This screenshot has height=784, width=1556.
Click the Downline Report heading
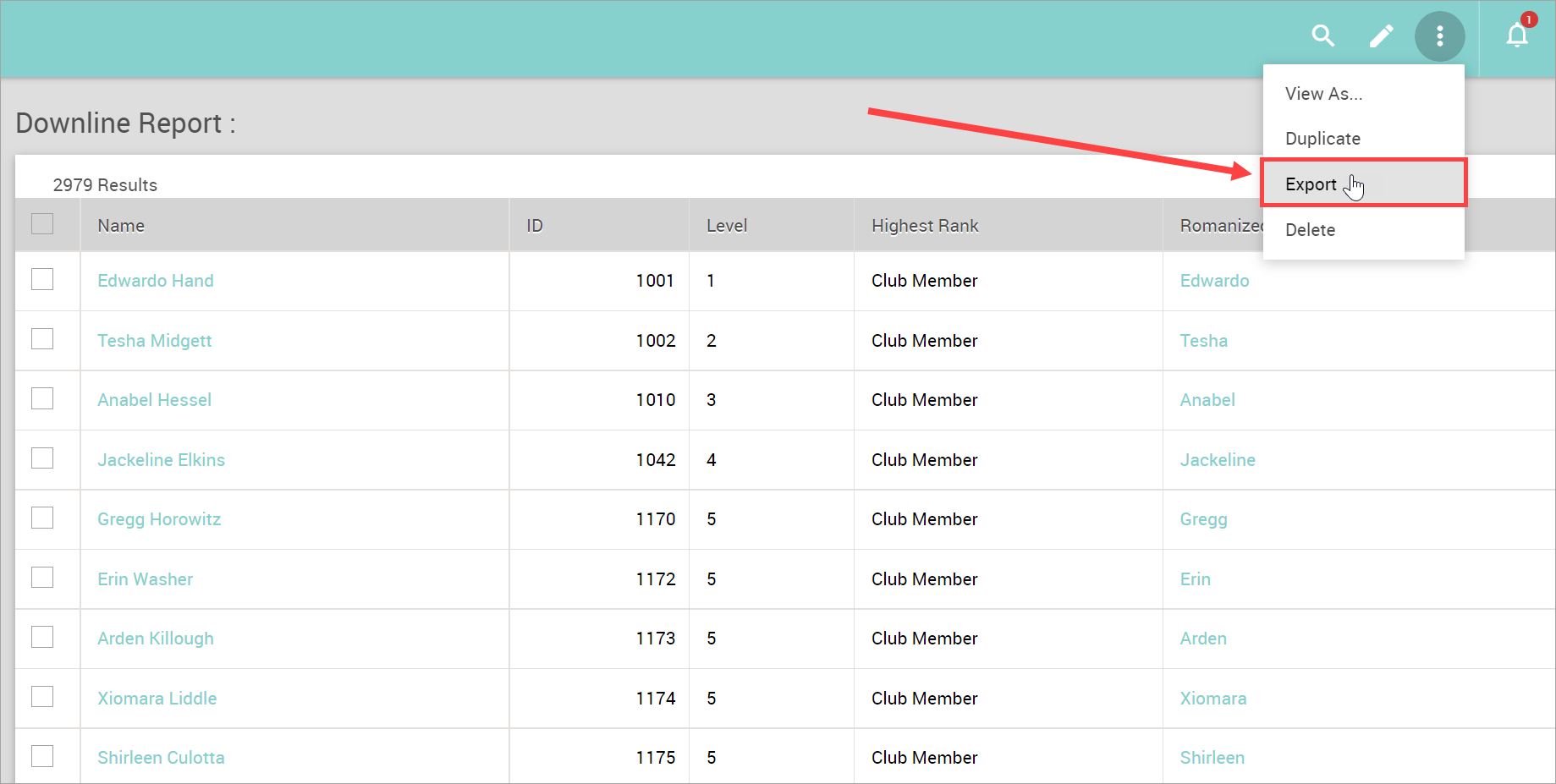point(125,123)
